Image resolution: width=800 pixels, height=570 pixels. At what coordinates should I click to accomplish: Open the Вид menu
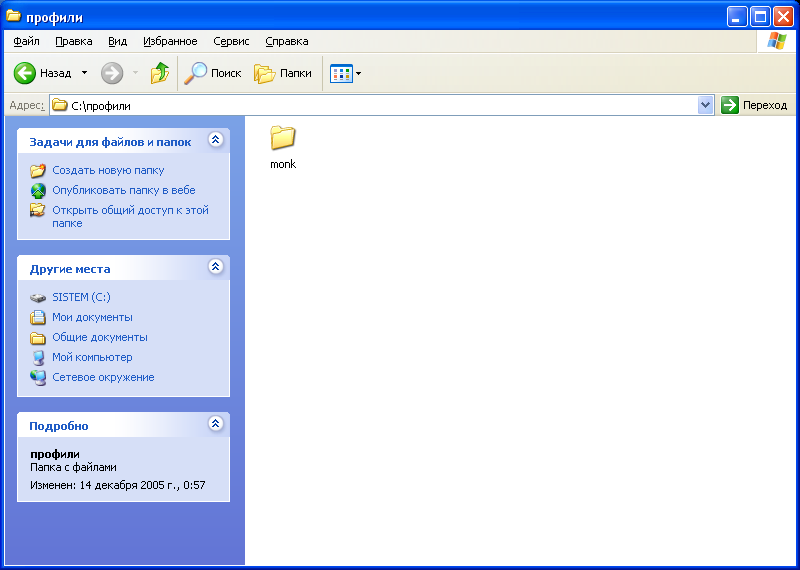tap(117, 41)
